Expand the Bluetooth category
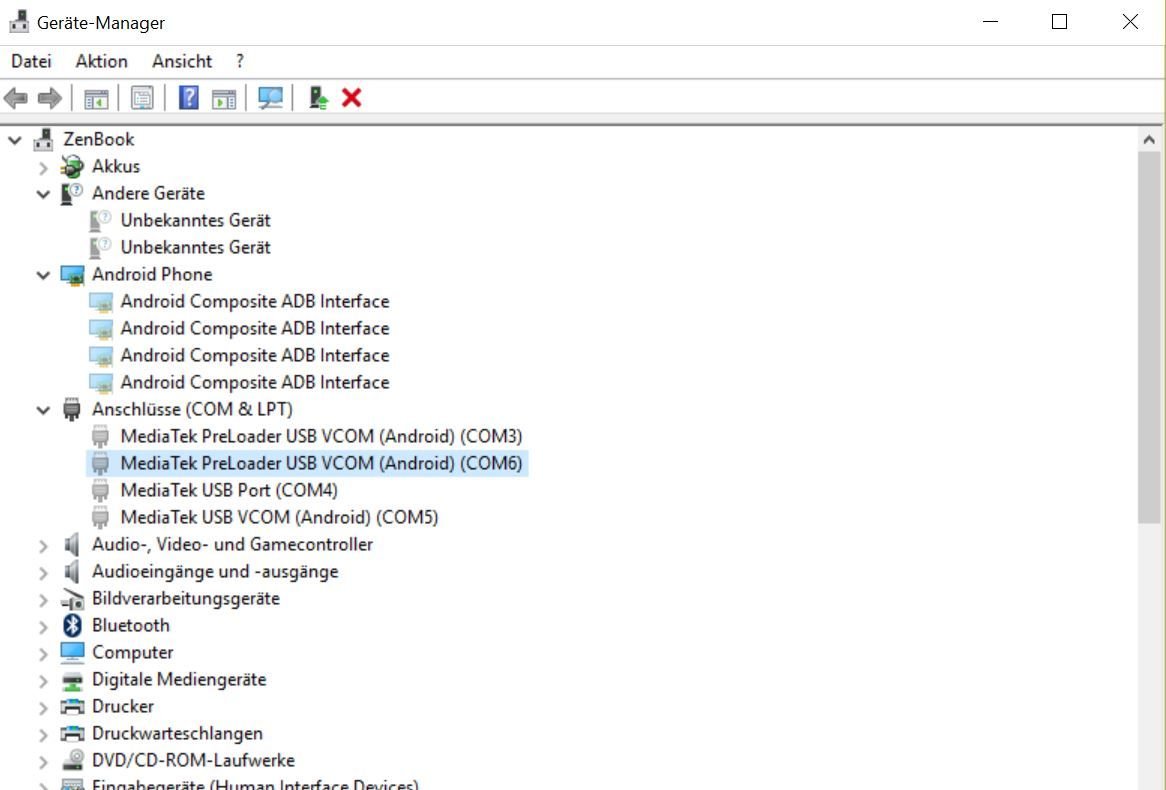Image resolution: width=1166 pixels, height=790 pixels. (43, 626)
